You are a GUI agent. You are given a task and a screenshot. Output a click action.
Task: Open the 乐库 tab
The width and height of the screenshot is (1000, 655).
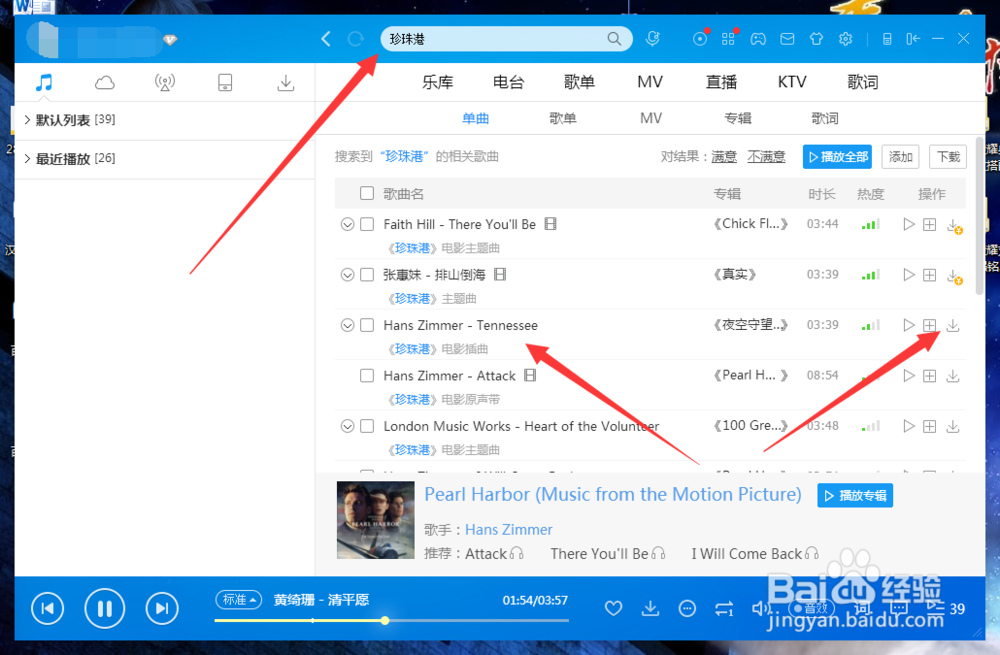tap(438, 82)
